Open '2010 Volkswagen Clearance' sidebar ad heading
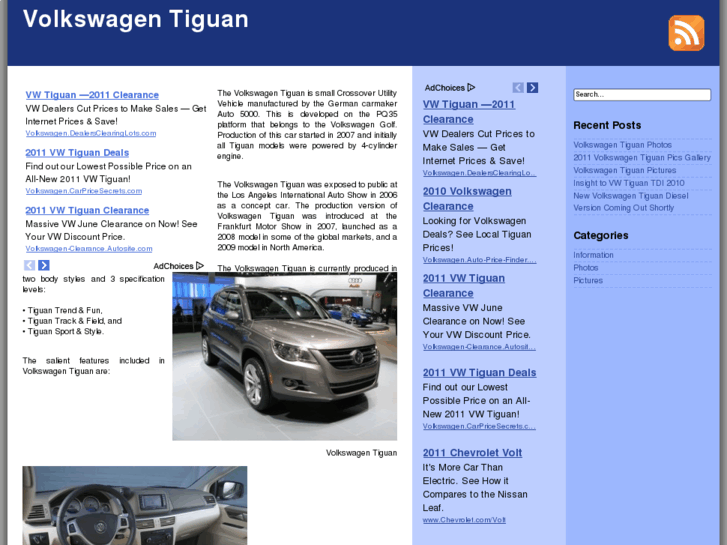 click(x=467, y=199)
